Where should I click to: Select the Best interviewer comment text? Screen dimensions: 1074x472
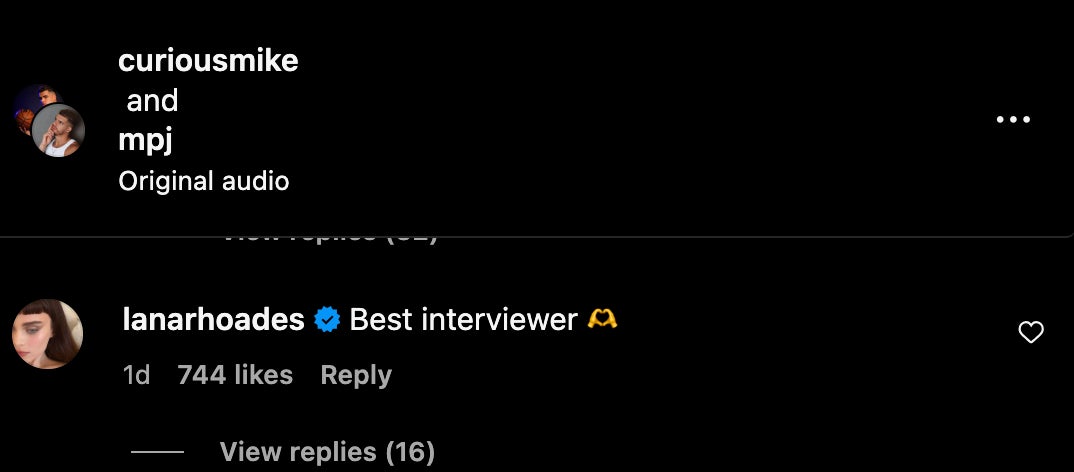pyautogui.click(x=464, y=320)
